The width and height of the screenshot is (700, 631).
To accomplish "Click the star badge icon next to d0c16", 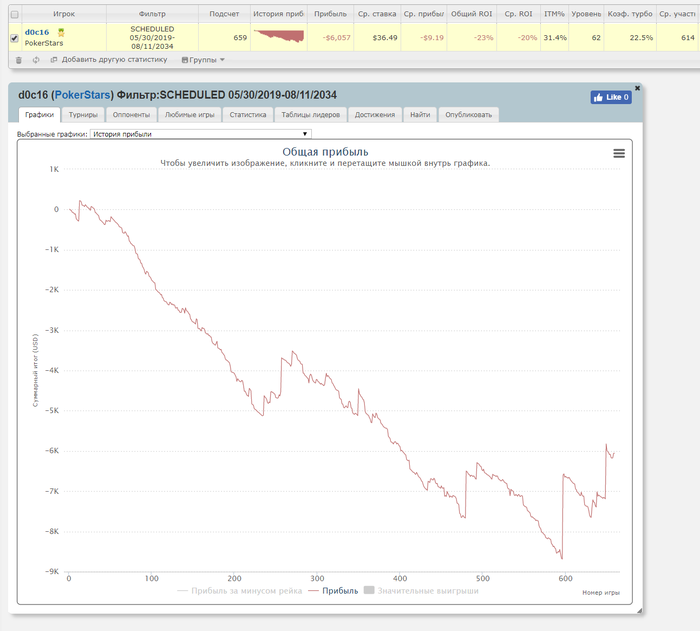I will pos(61,32).
